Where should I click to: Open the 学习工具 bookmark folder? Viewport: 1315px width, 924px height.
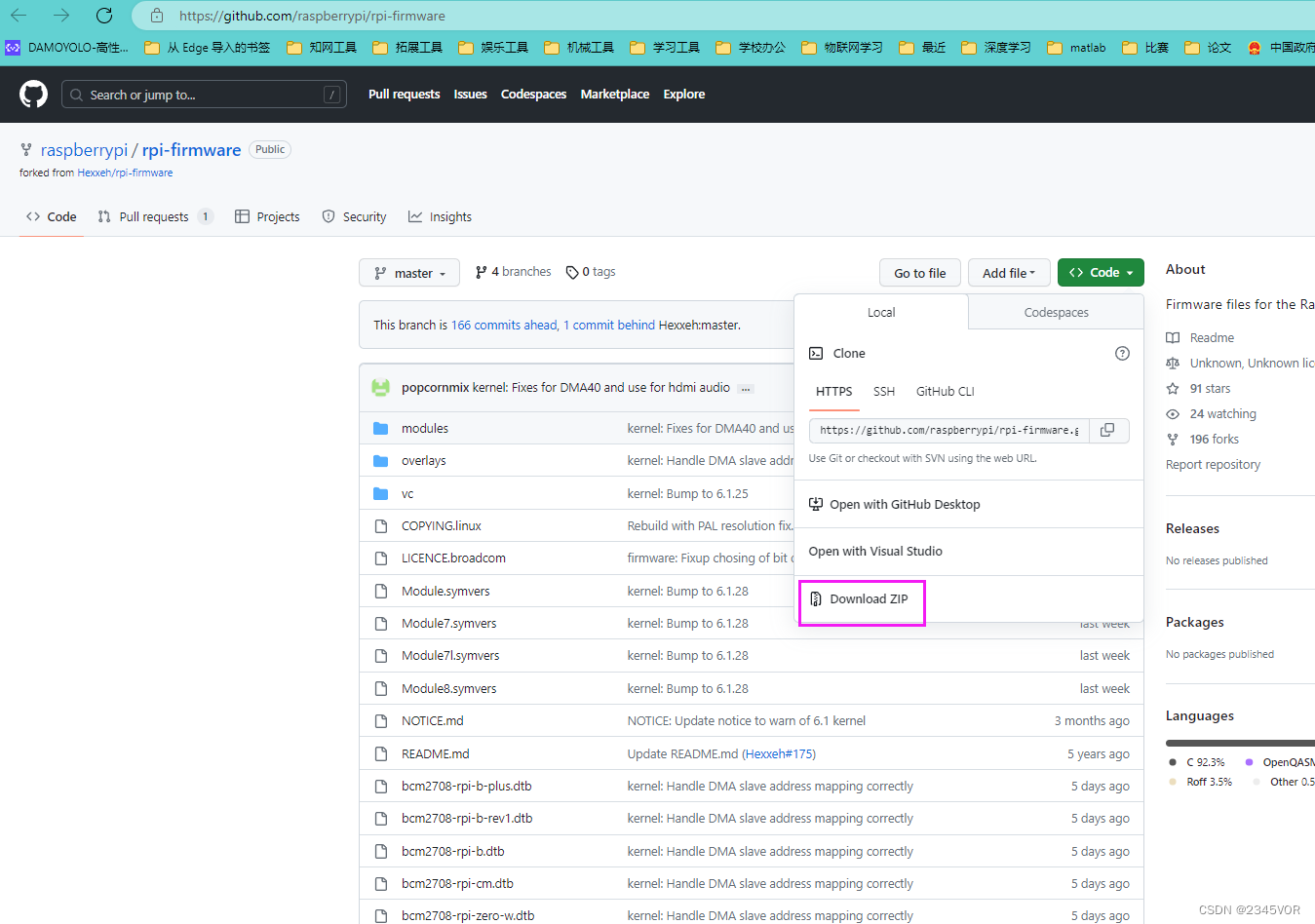click(665, 47)
